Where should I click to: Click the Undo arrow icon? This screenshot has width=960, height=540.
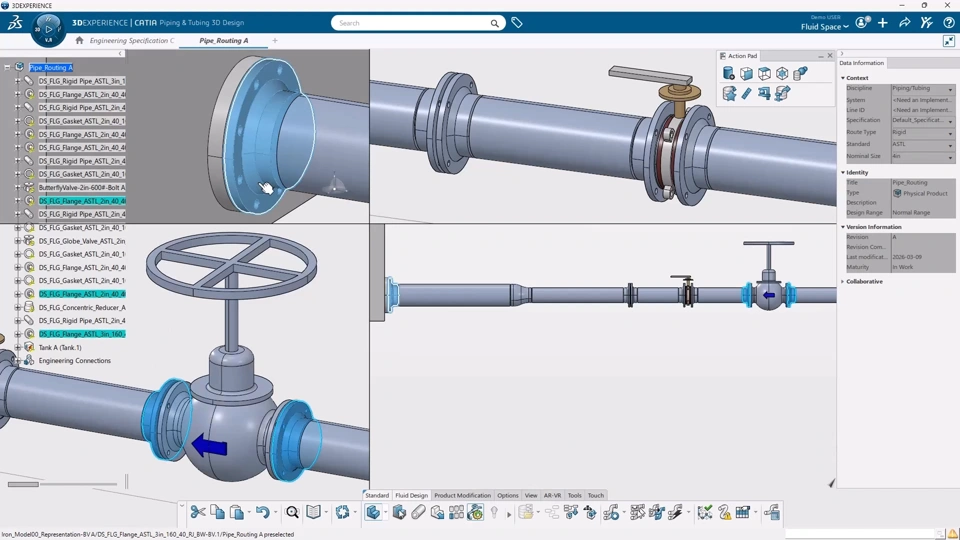[263, 512]
